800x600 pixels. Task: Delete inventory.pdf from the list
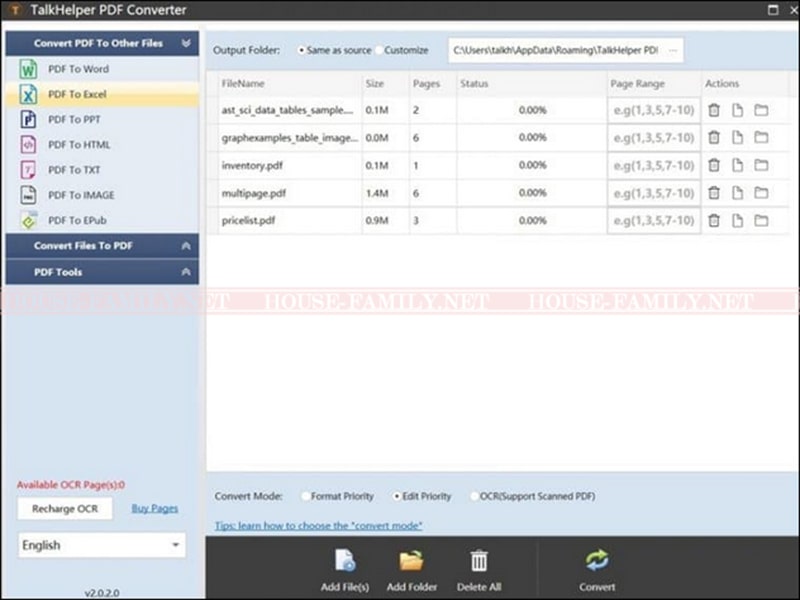point(714,165)
